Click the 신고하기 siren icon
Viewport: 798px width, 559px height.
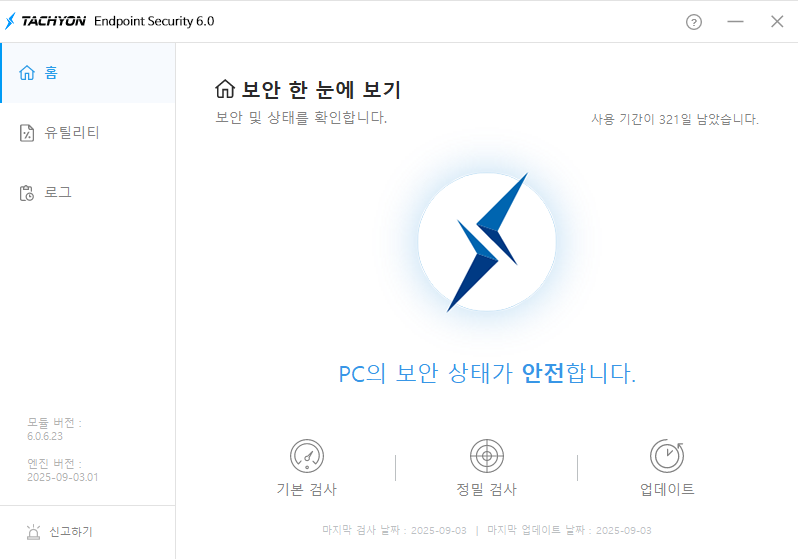coord(33,532)
